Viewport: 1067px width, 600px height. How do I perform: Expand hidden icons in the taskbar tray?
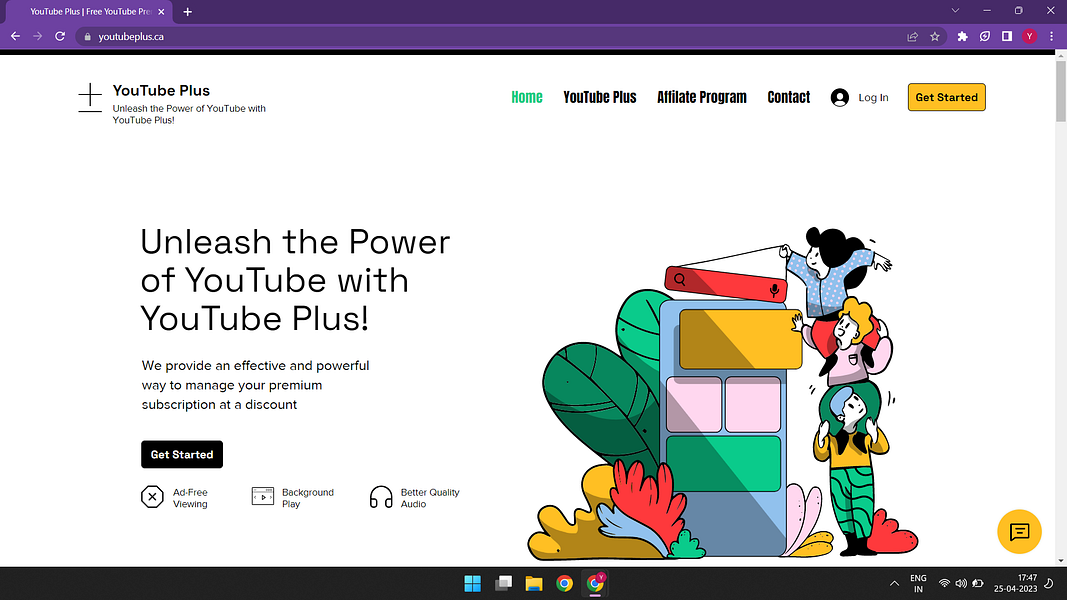[894, 582]
